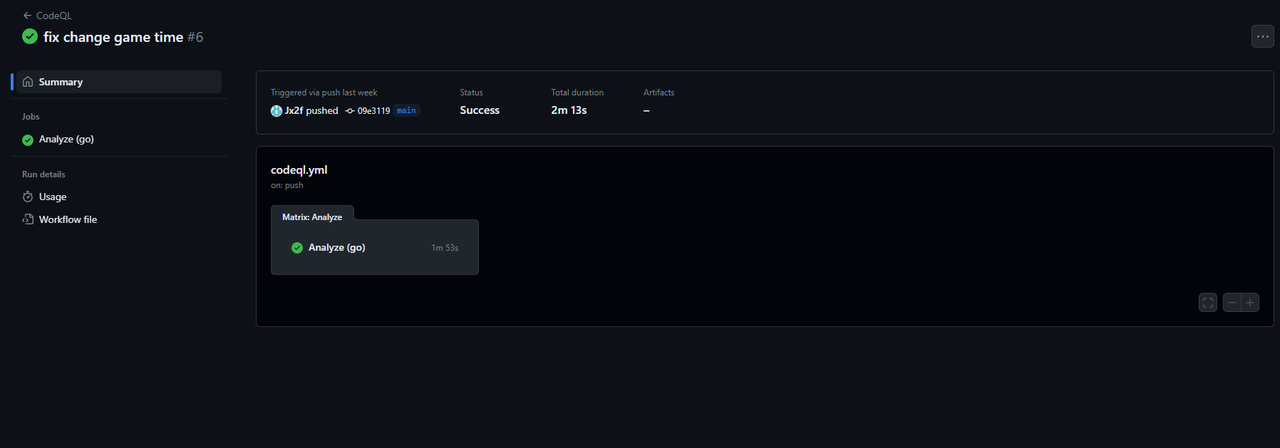This screenshot has height=448, width=1280.
Task: Click the Run details section heading
Action: 44,174
